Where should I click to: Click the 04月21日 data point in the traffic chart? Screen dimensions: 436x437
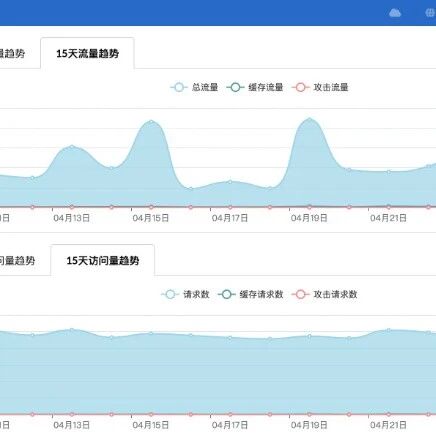[389, 172]
